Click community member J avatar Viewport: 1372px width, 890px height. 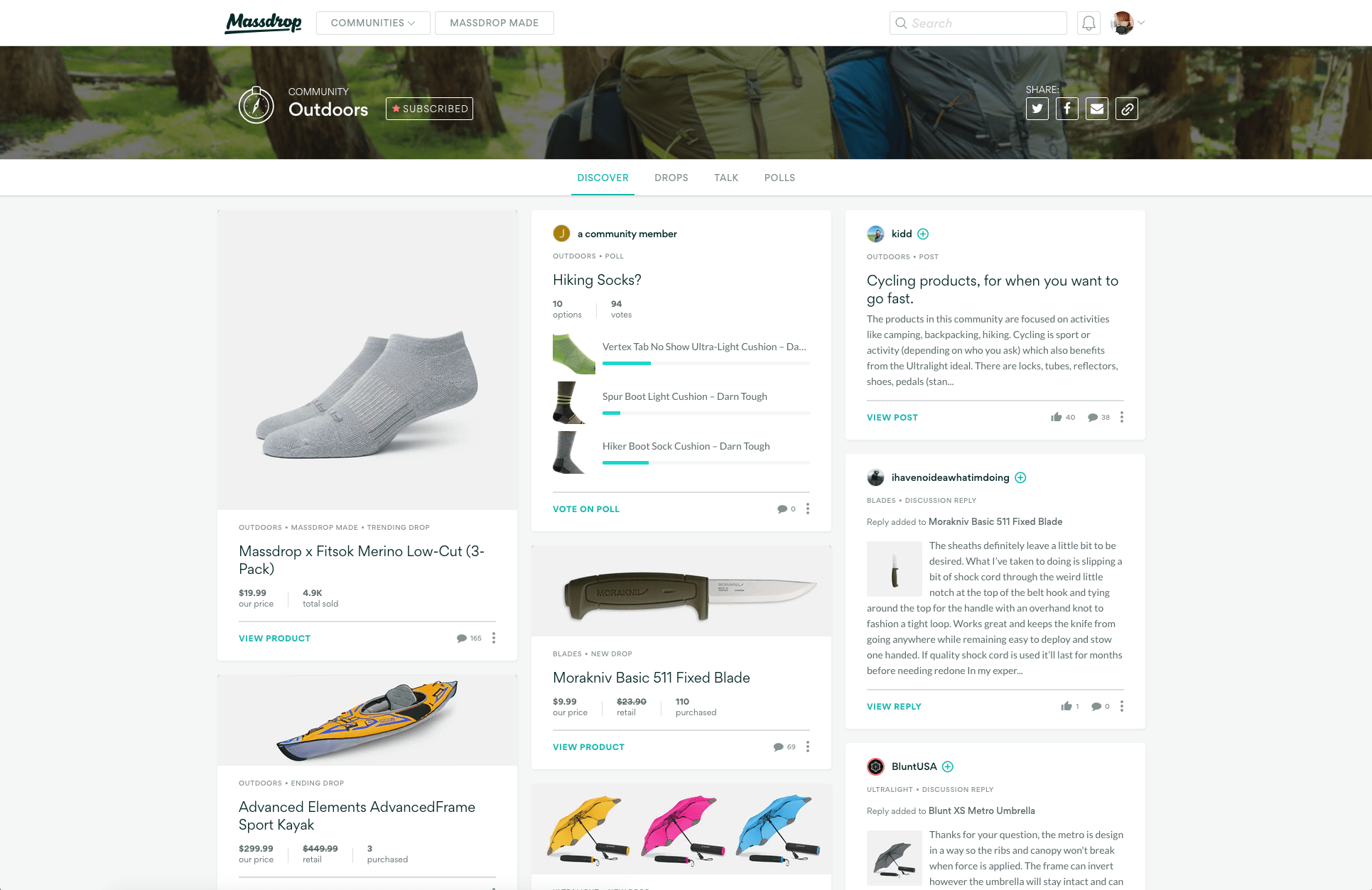pyautogui.click(x=561, y=233)
